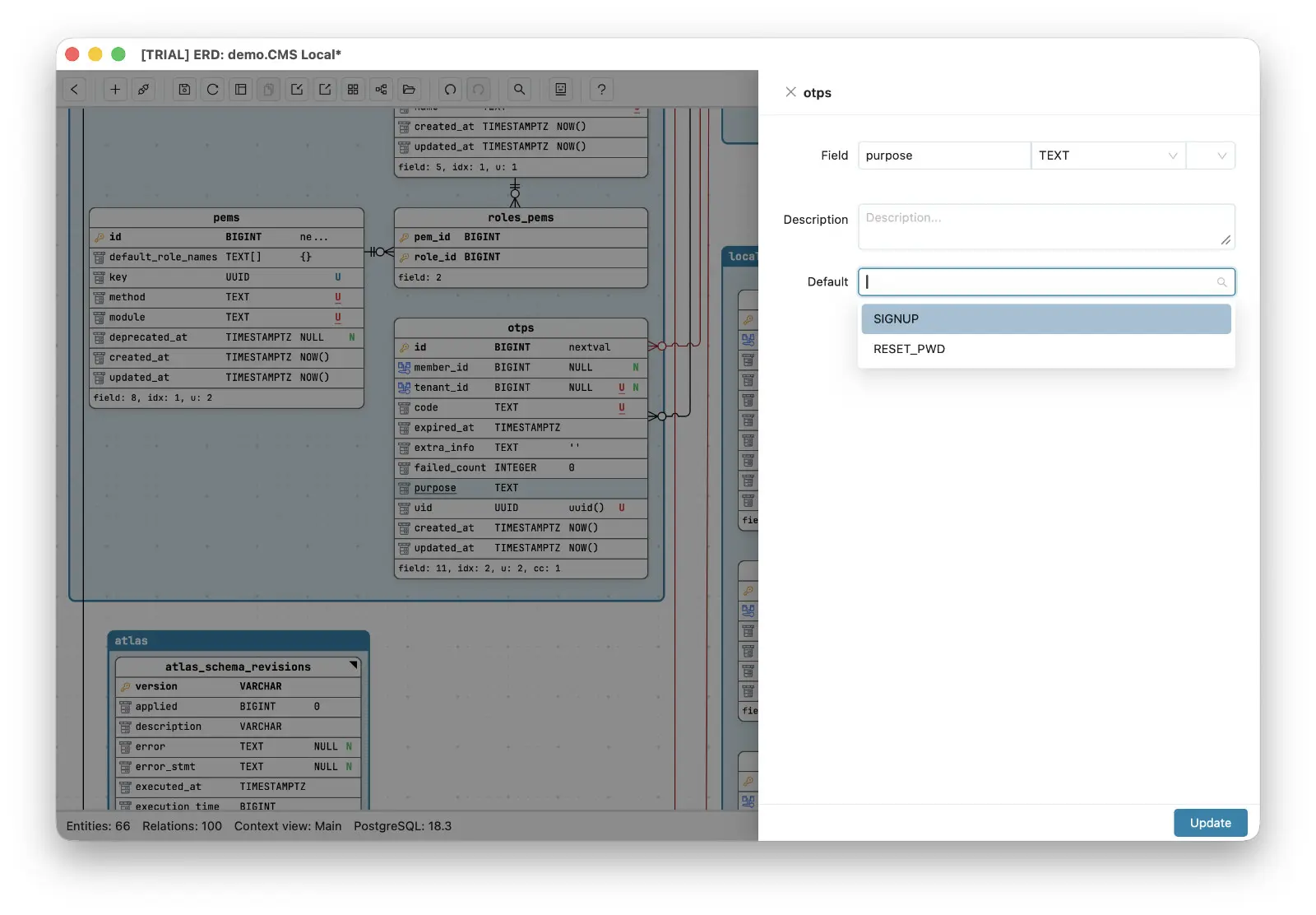
Task: Click the key icon of roles_pems pem_id
Action: click(x=404, y=237)
